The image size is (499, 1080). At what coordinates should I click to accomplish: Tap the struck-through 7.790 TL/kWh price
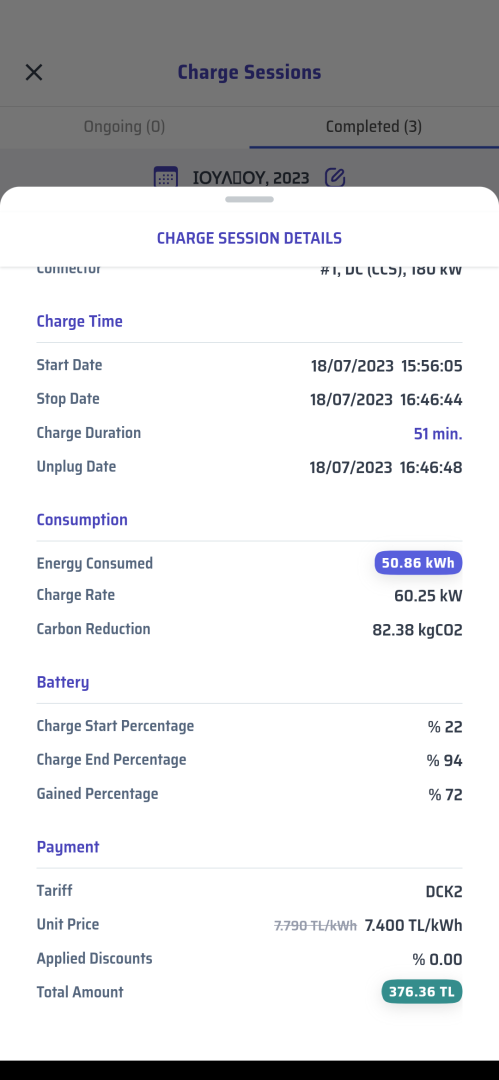pyautogui.click(x=315, y=926)
